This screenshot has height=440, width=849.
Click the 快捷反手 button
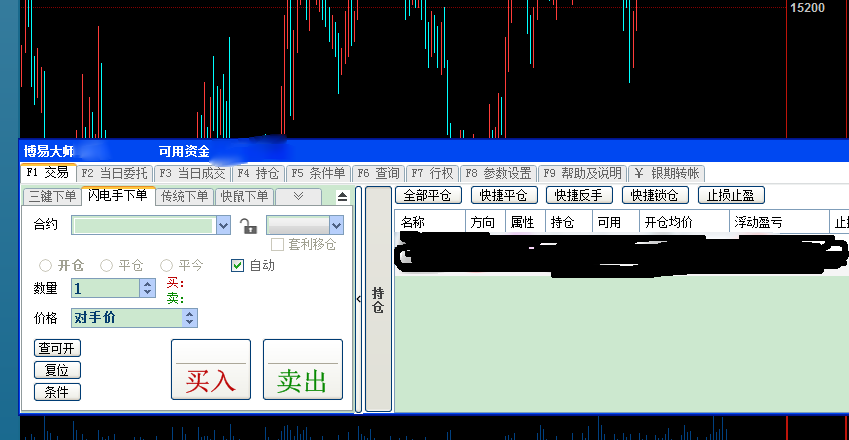(580, 195)
